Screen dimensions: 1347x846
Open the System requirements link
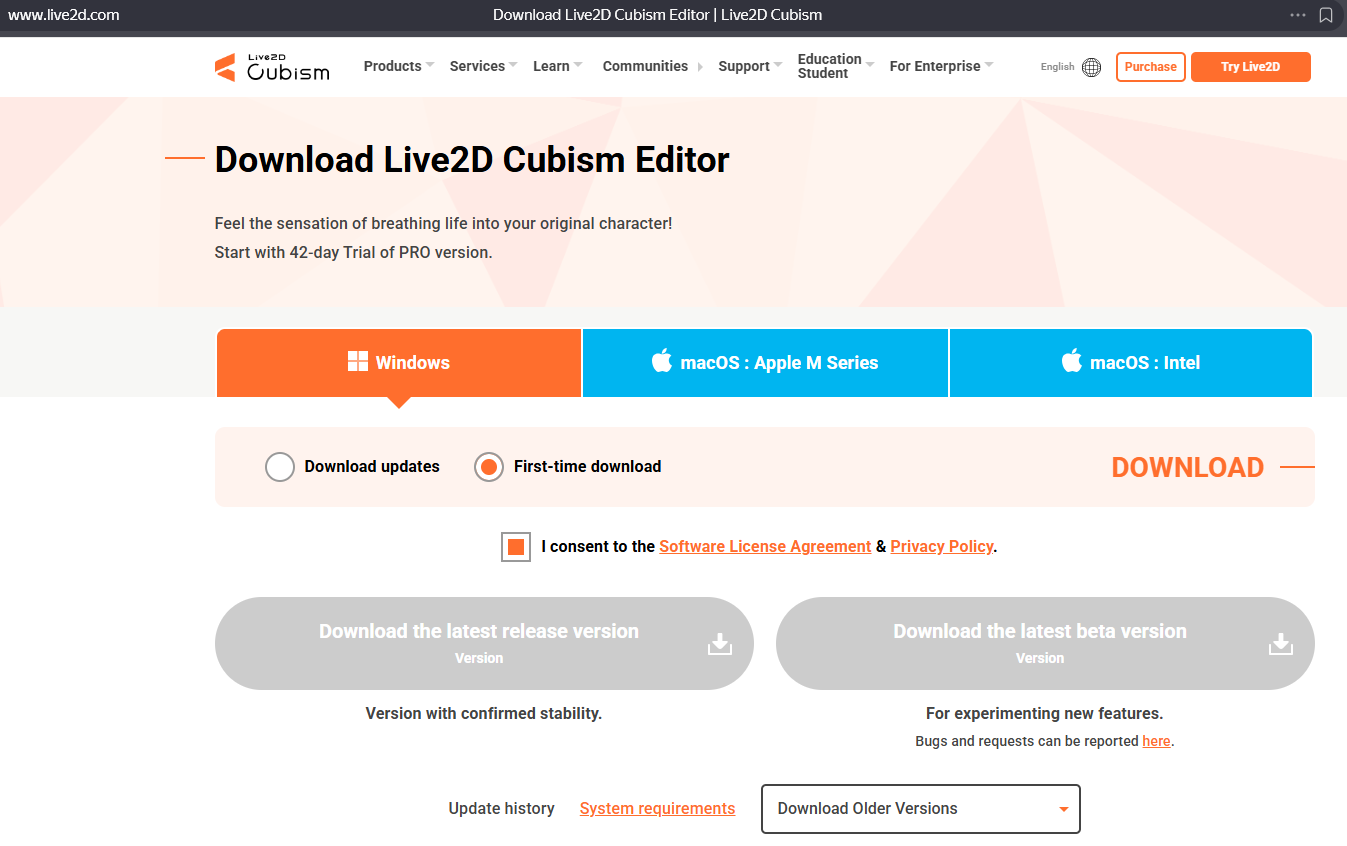point(657,809)
